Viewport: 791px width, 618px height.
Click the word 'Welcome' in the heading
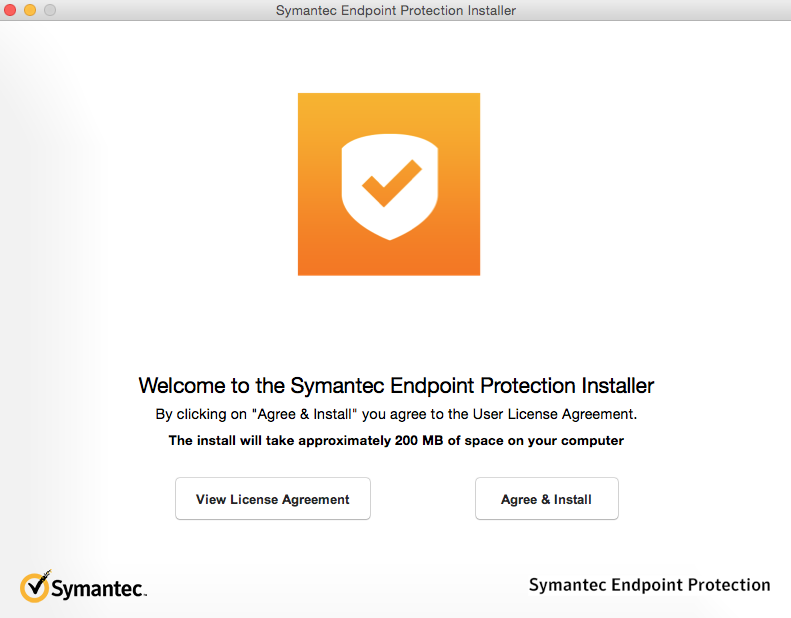tap(175, 386)
